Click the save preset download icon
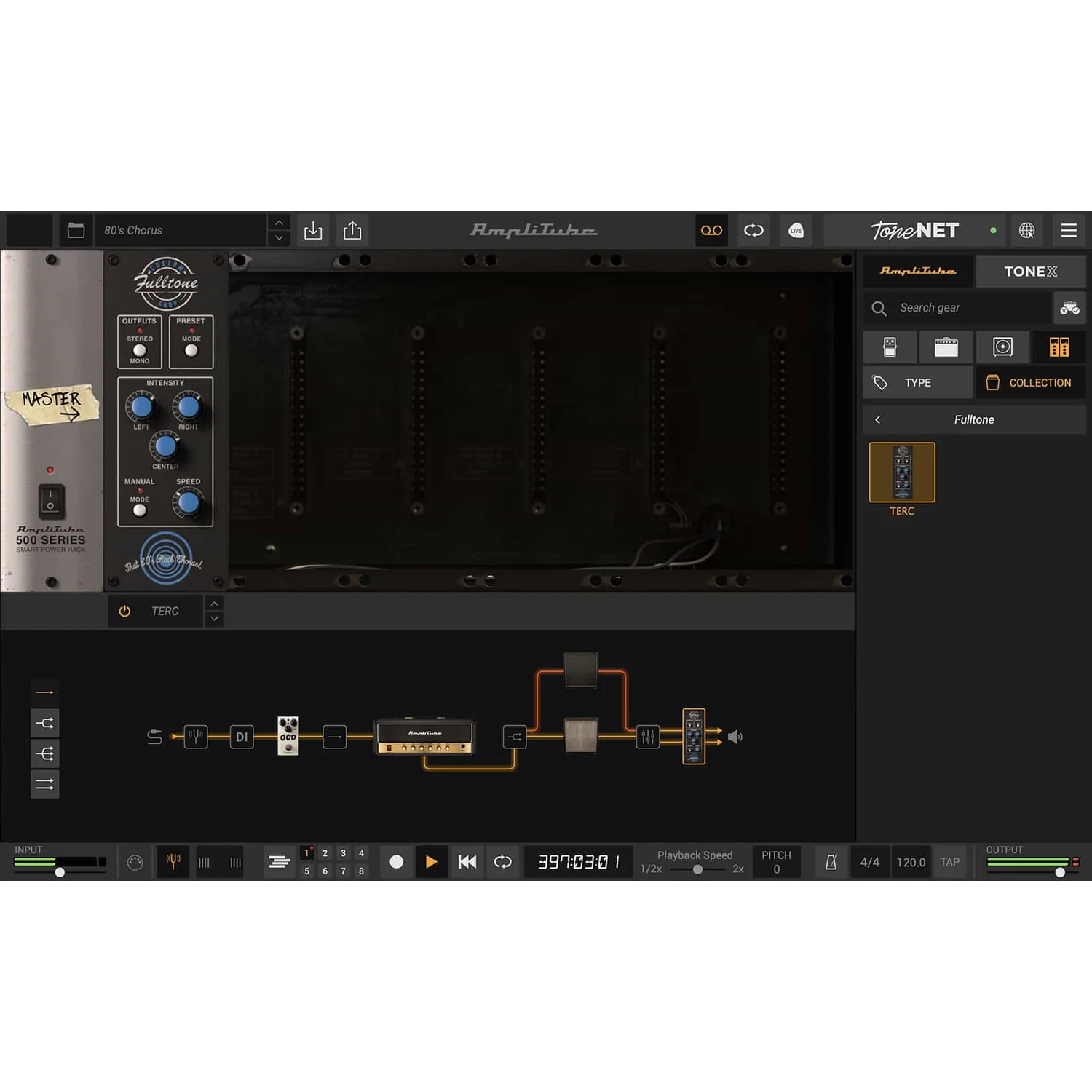 tap(313, 230)
